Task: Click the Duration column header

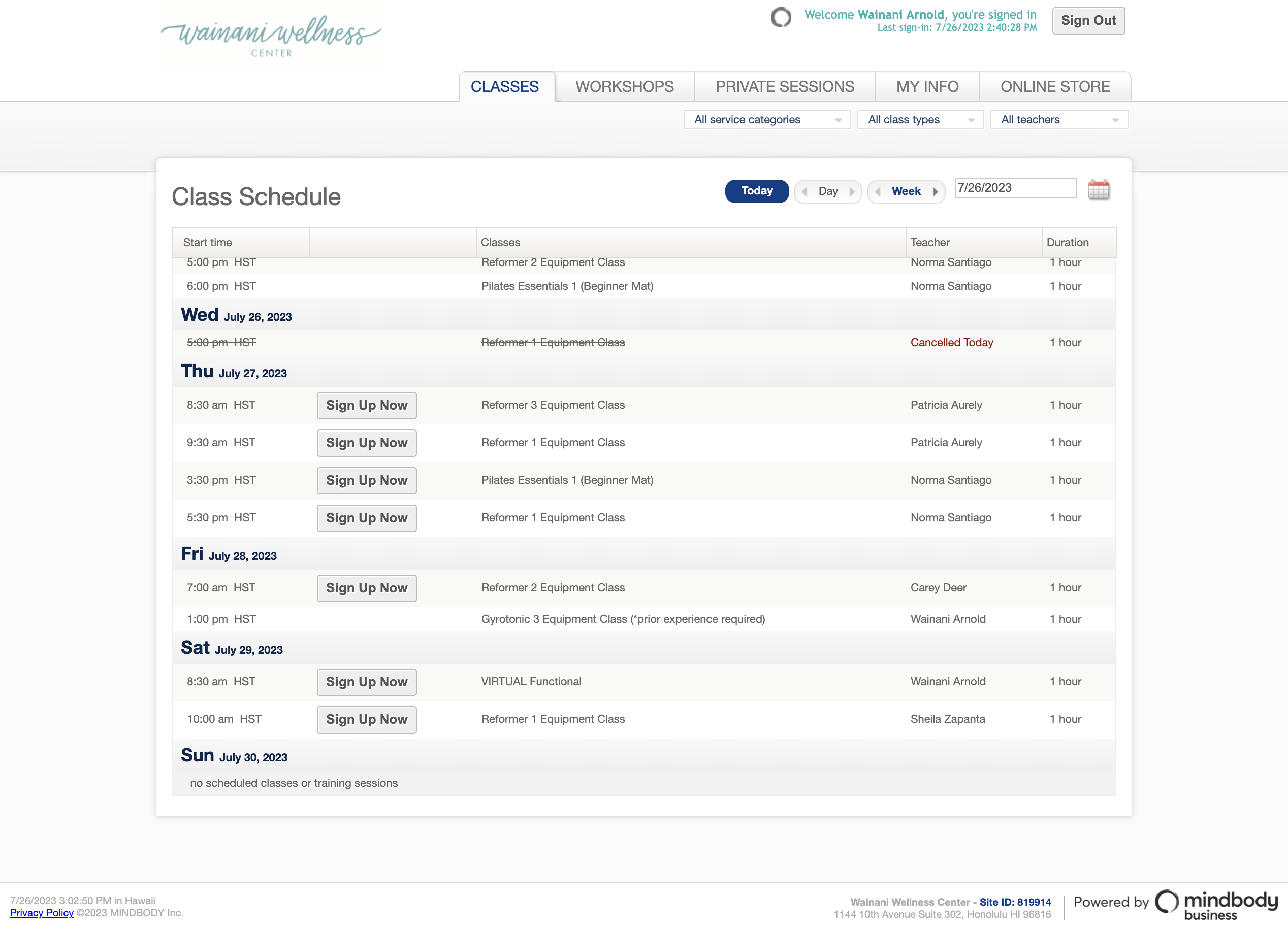Action: (x=1078, y=242)
